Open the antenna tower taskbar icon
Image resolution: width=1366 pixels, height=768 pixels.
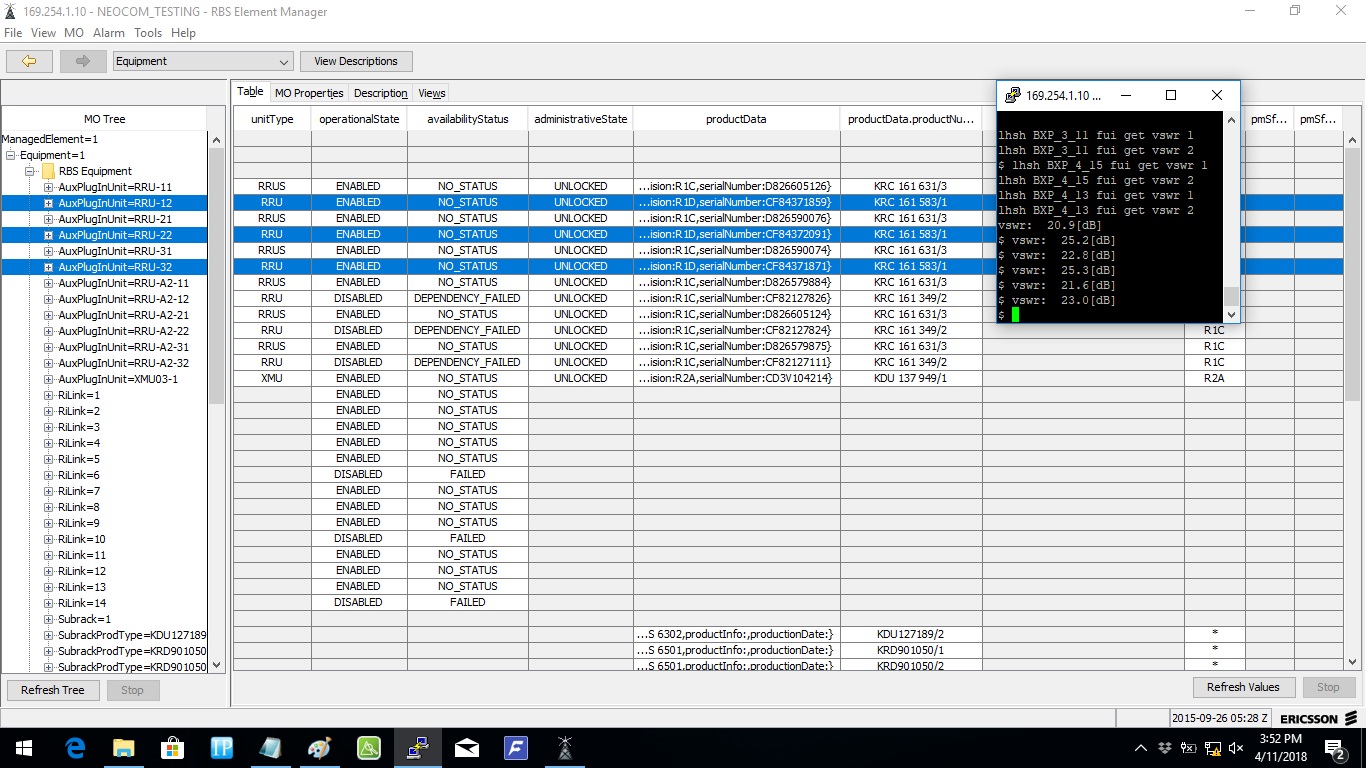pyautogui.click(x=565, y=747)
